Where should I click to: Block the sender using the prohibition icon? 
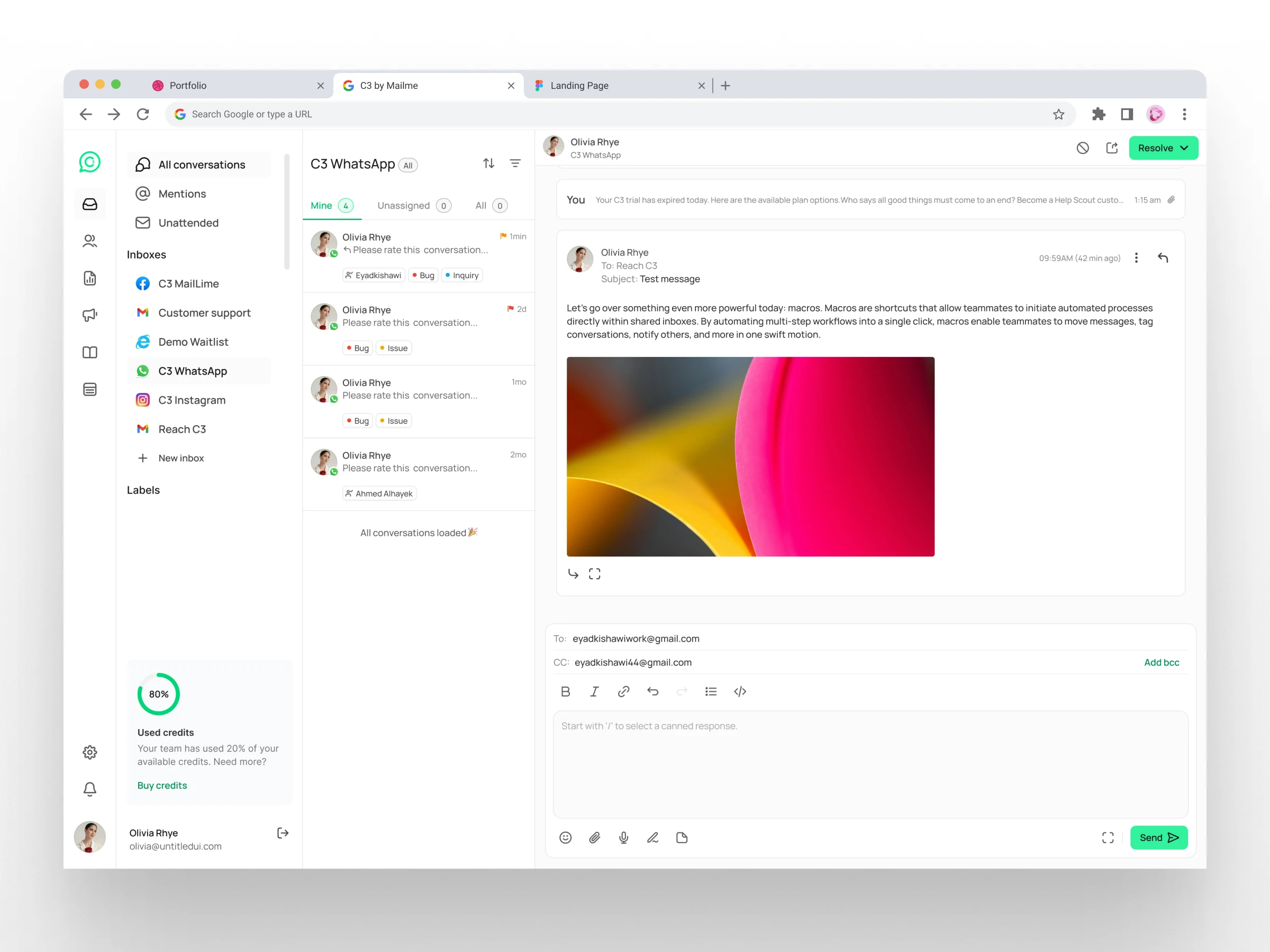(x=1083, y=148)
